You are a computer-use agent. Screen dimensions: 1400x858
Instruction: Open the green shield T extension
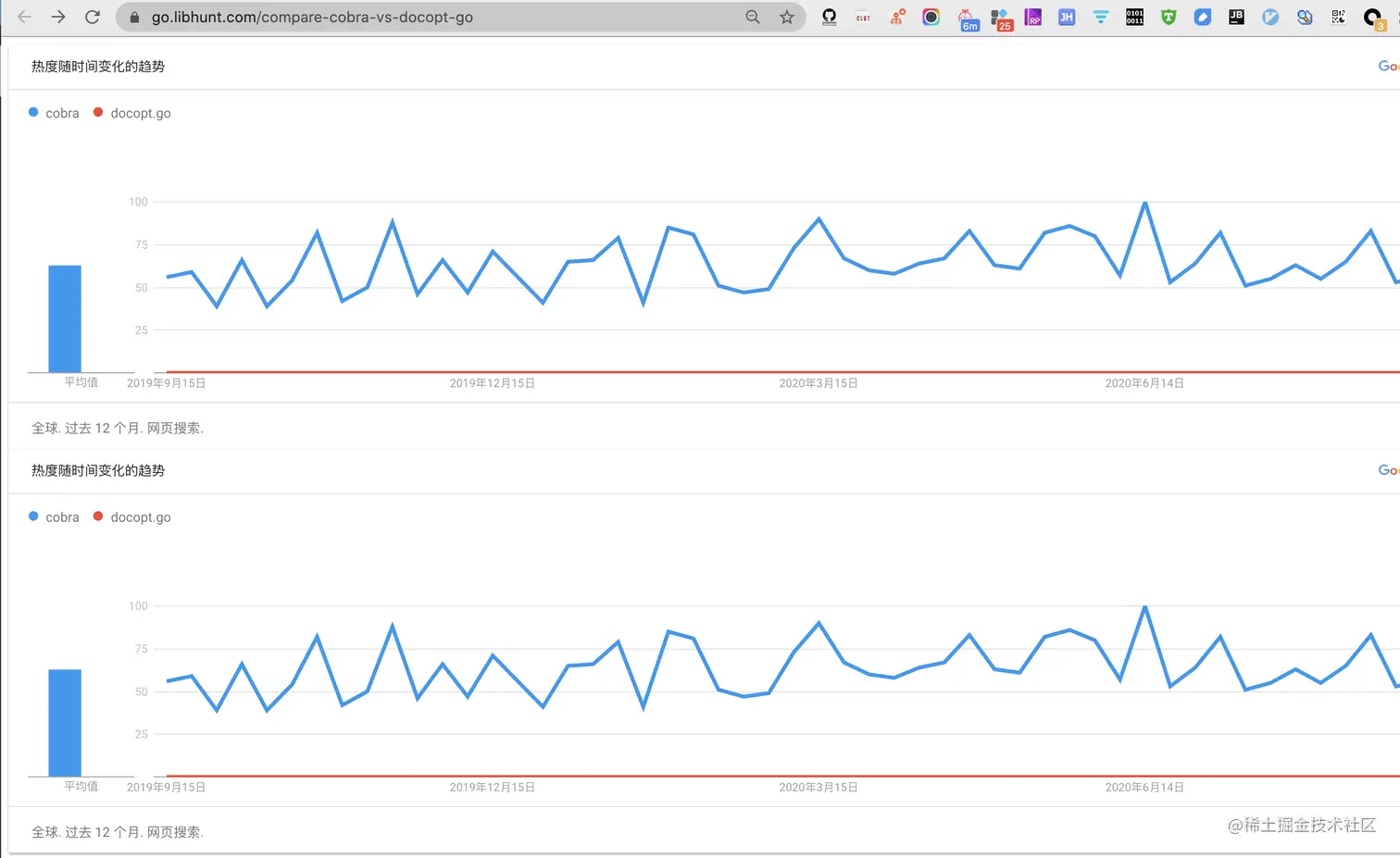[x=1169, y=17]
